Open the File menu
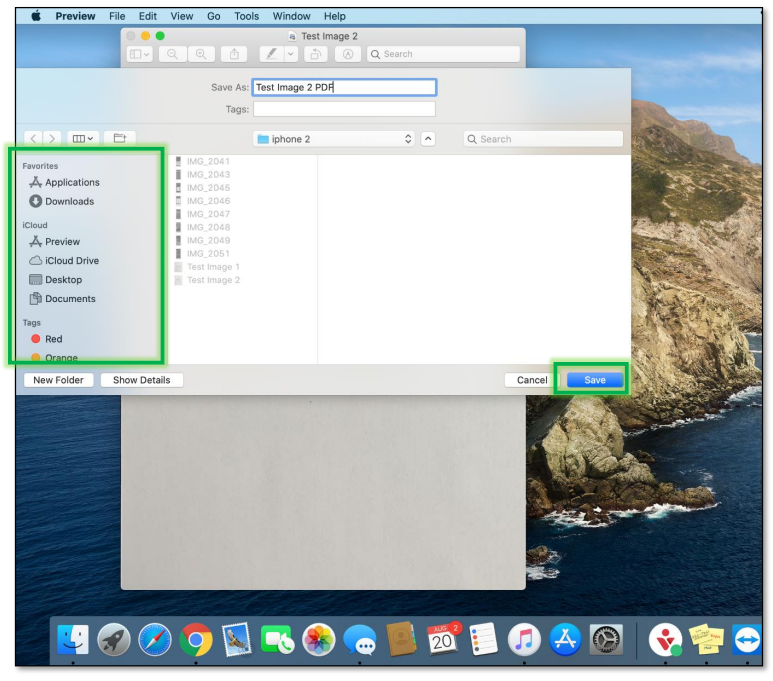The height and width of the screenshot is (681, 773). (116, 16)
